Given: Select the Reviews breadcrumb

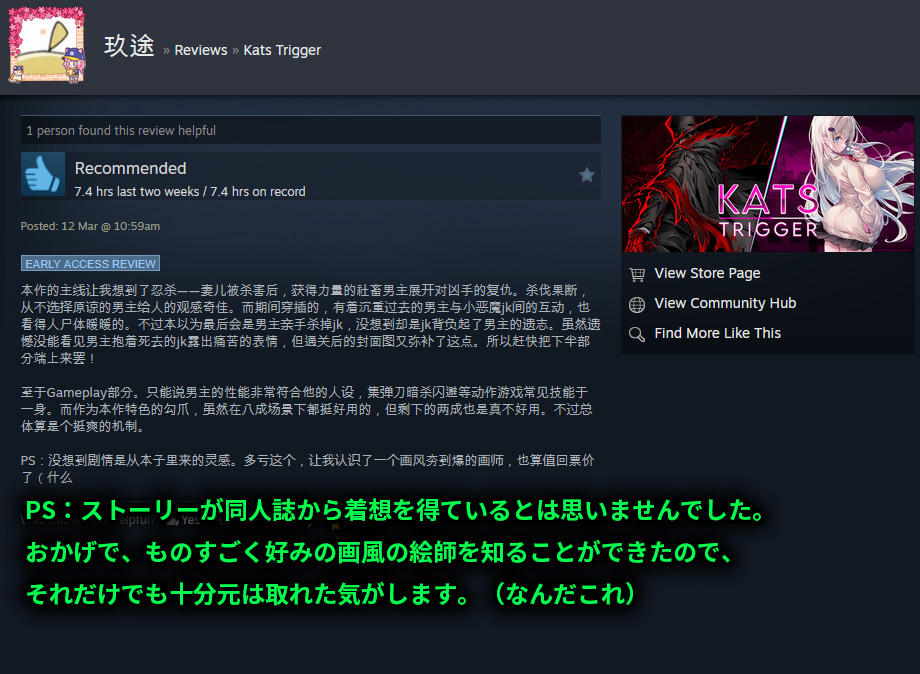Looking at the screenshot, I should [x=200, y=49].
